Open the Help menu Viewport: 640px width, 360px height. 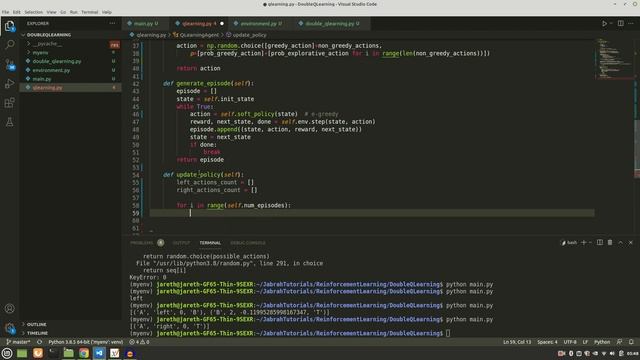click(107, 12)
